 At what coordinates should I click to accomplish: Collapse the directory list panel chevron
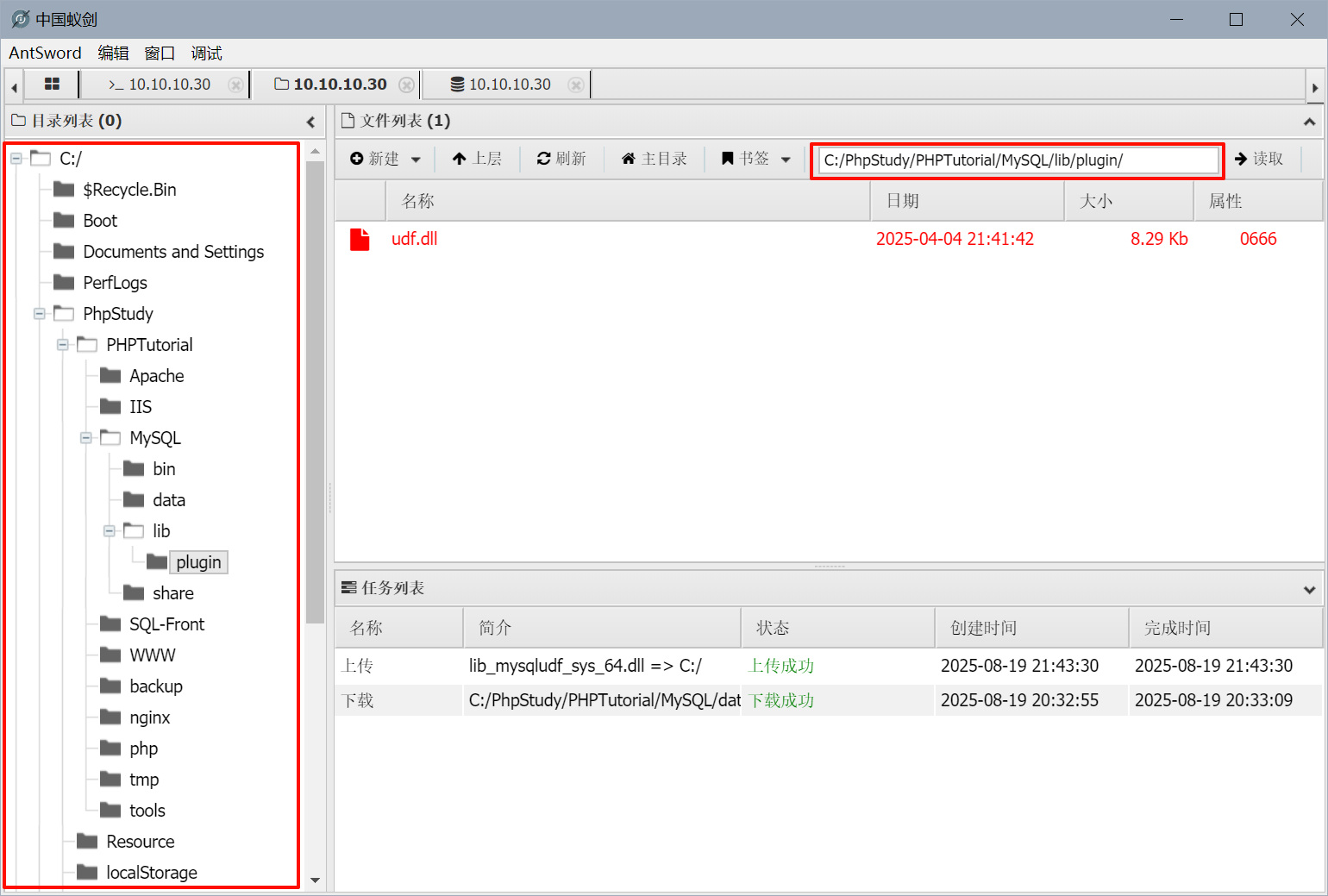tap(310, 122)
